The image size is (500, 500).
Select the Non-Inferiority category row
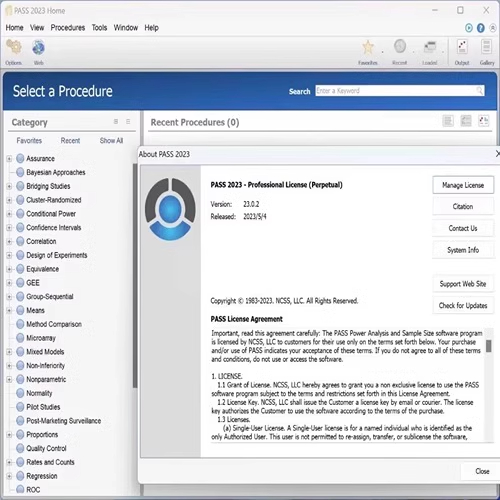click(40, 365)
